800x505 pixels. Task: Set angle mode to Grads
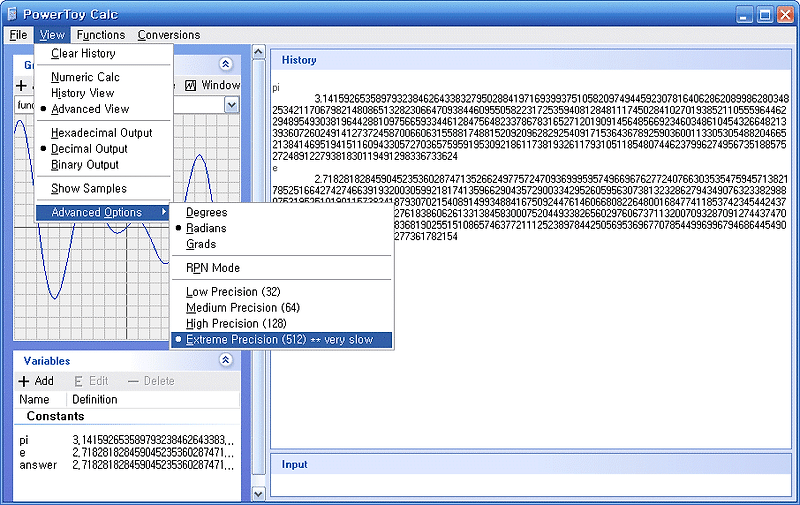pos(282,244)
